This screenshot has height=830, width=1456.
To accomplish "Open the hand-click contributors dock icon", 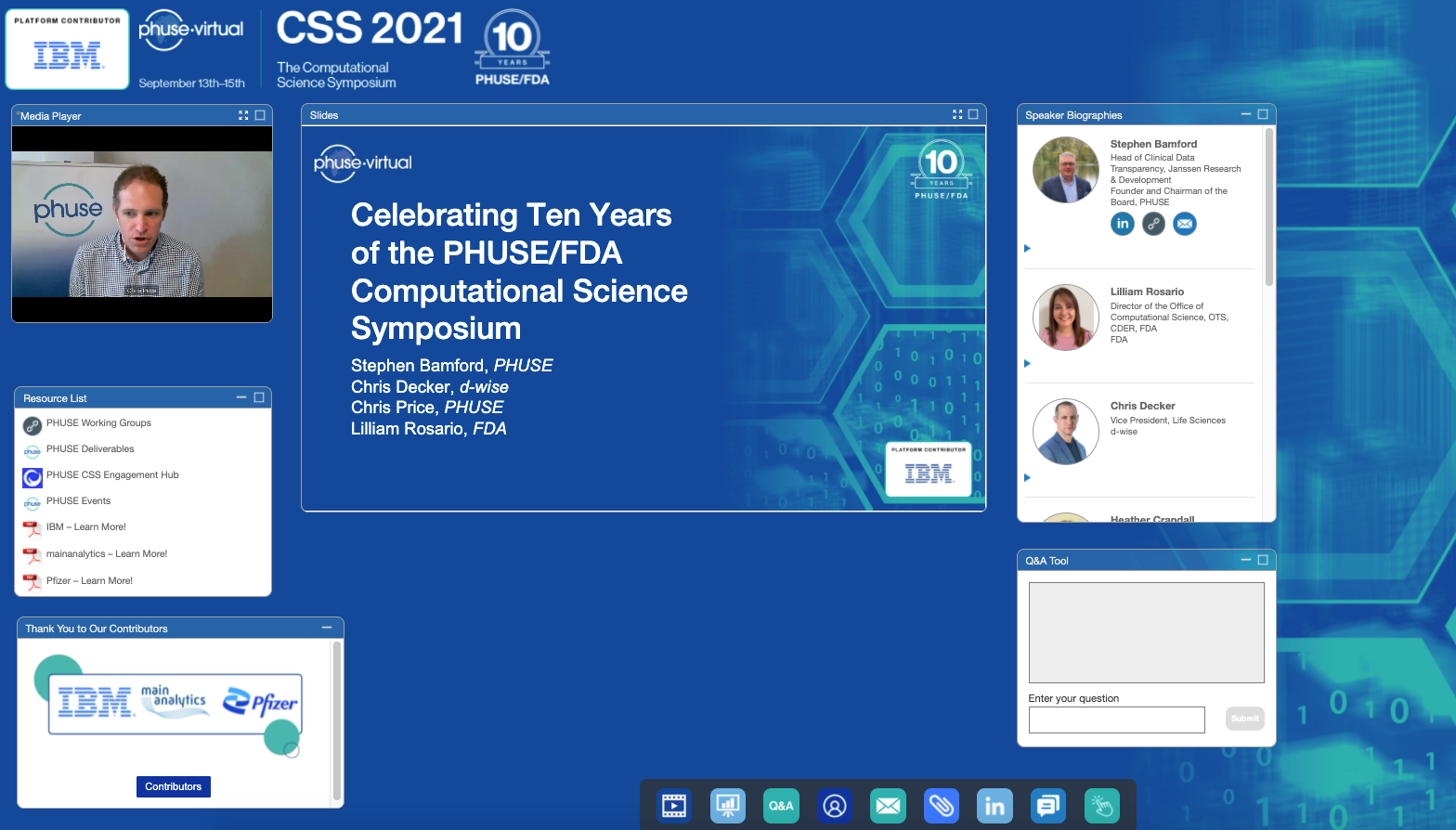I will 1102,806.
